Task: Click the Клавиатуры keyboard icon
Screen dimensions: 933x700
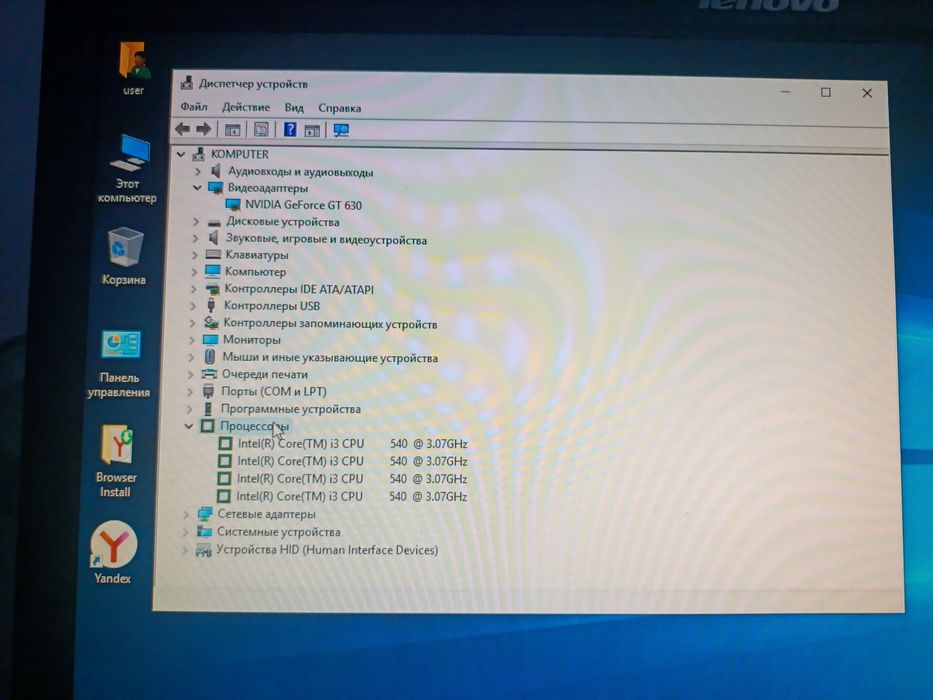Action: tap(213, 255)
